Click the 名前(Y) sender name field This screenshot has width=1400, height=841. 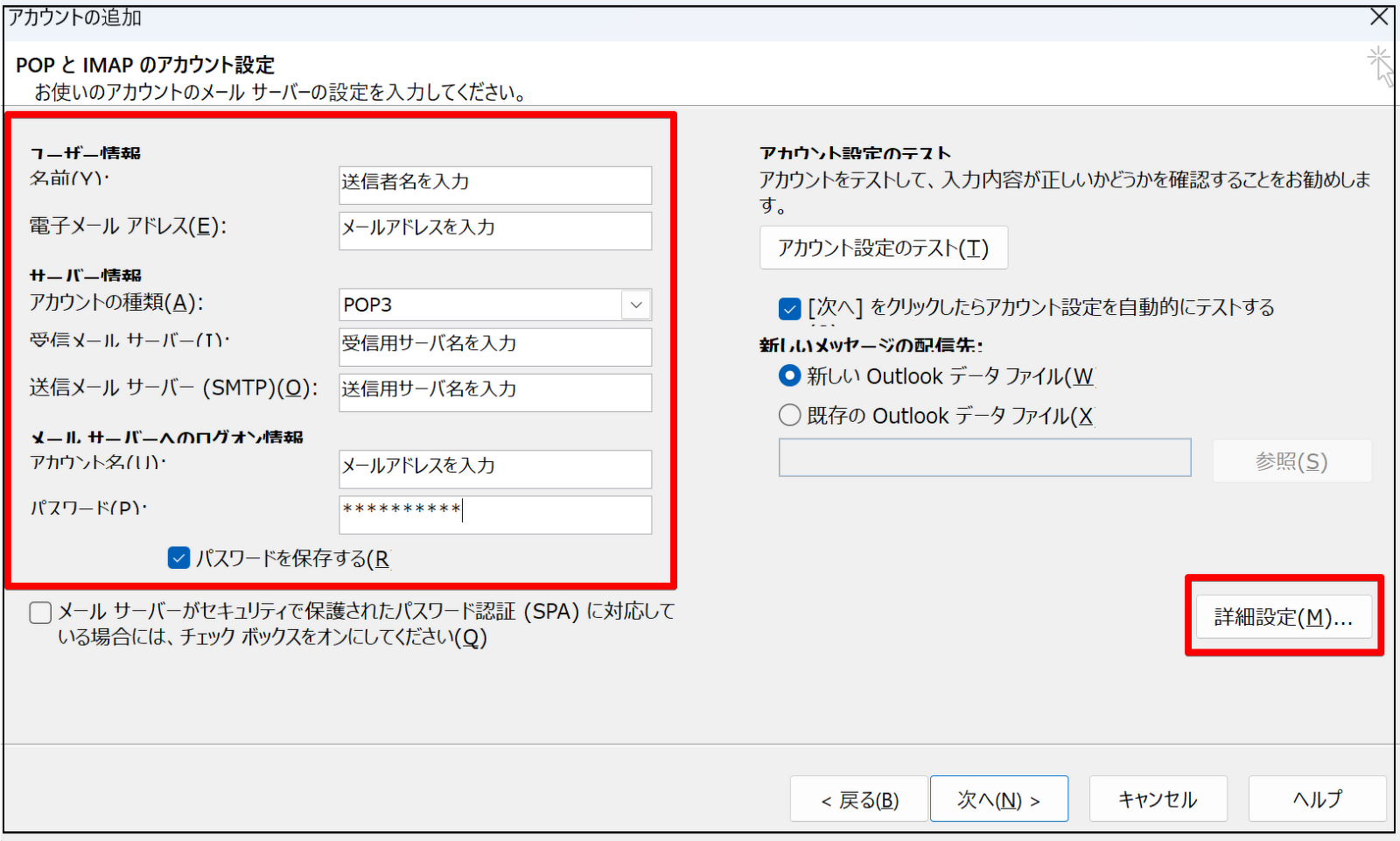pyautogui.click(x=495, y=185)
